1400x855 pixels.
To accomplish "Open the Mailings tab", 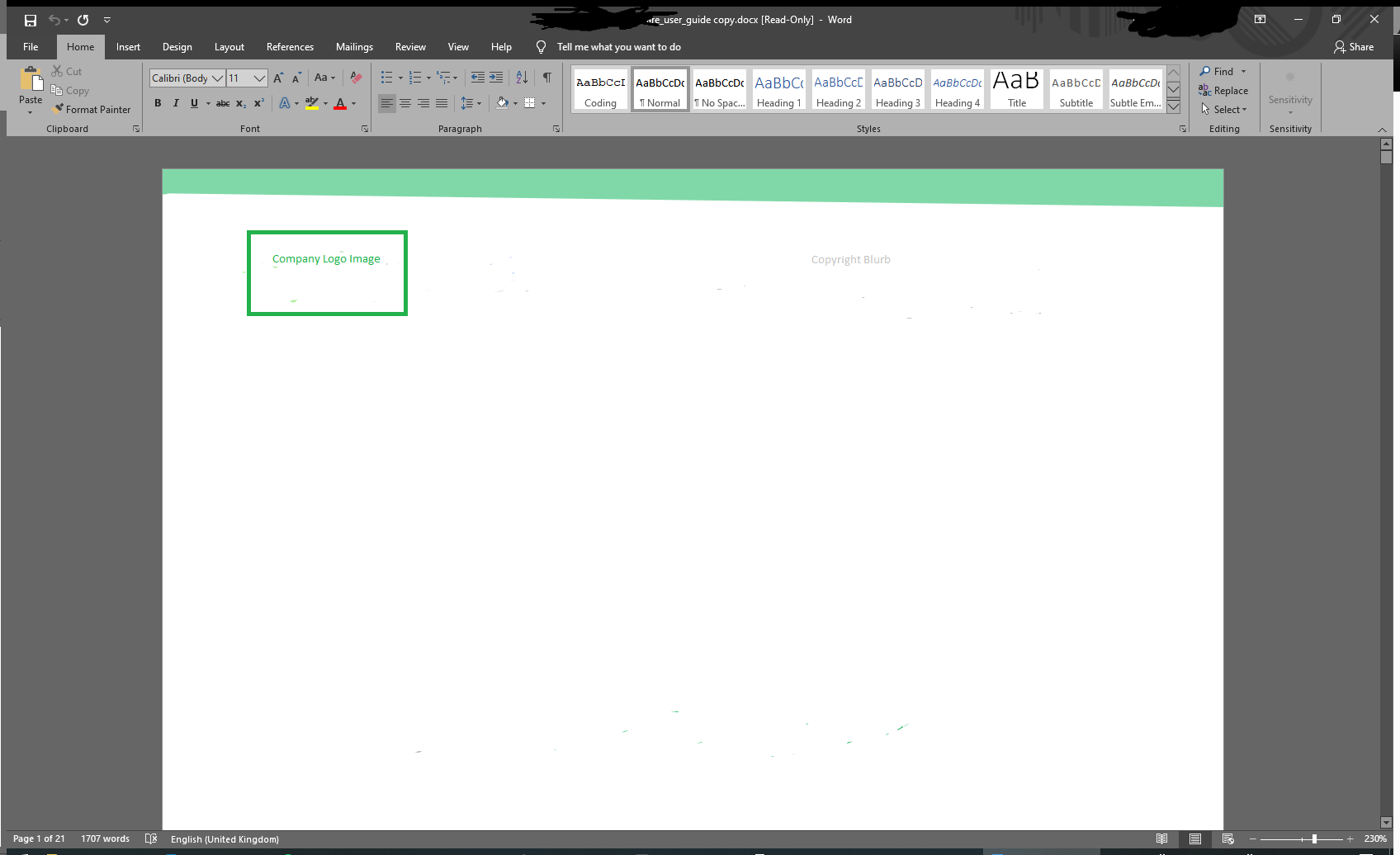I will pyautogui.click(x=354, y=47).
